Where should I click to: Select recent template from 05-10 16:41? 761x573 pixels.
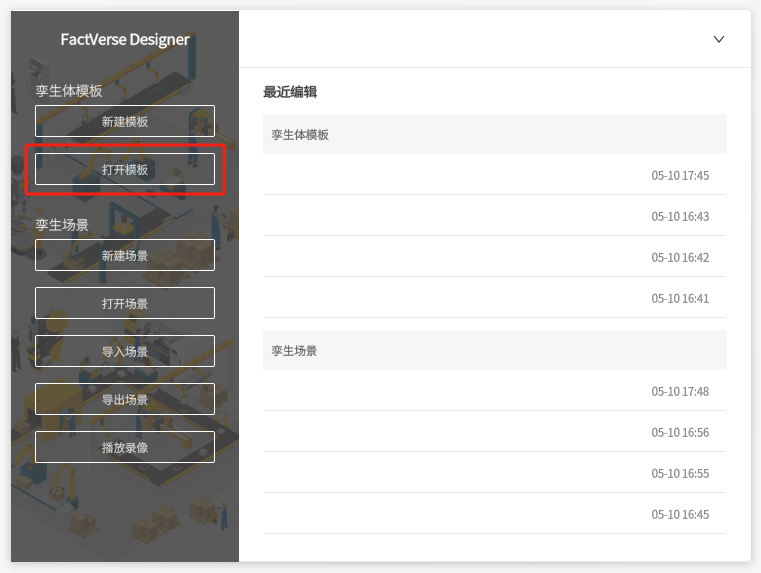(495, 298)
